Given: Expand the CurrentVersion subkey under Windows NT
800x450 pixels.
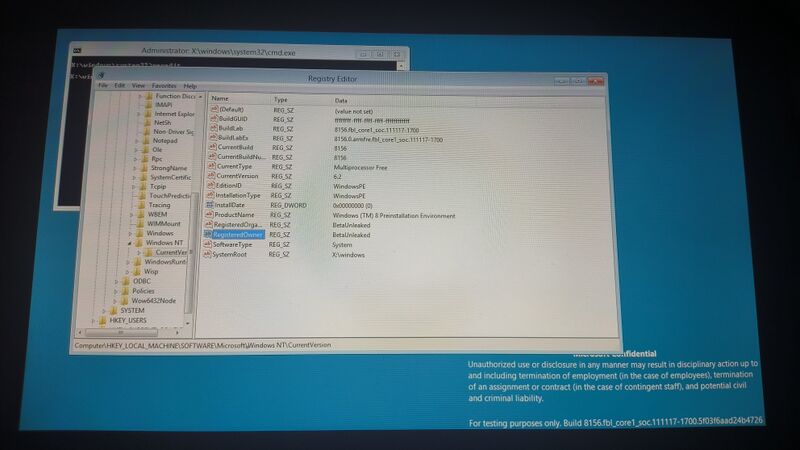Looking at the screenshot, I should click(x=139, y=253).
